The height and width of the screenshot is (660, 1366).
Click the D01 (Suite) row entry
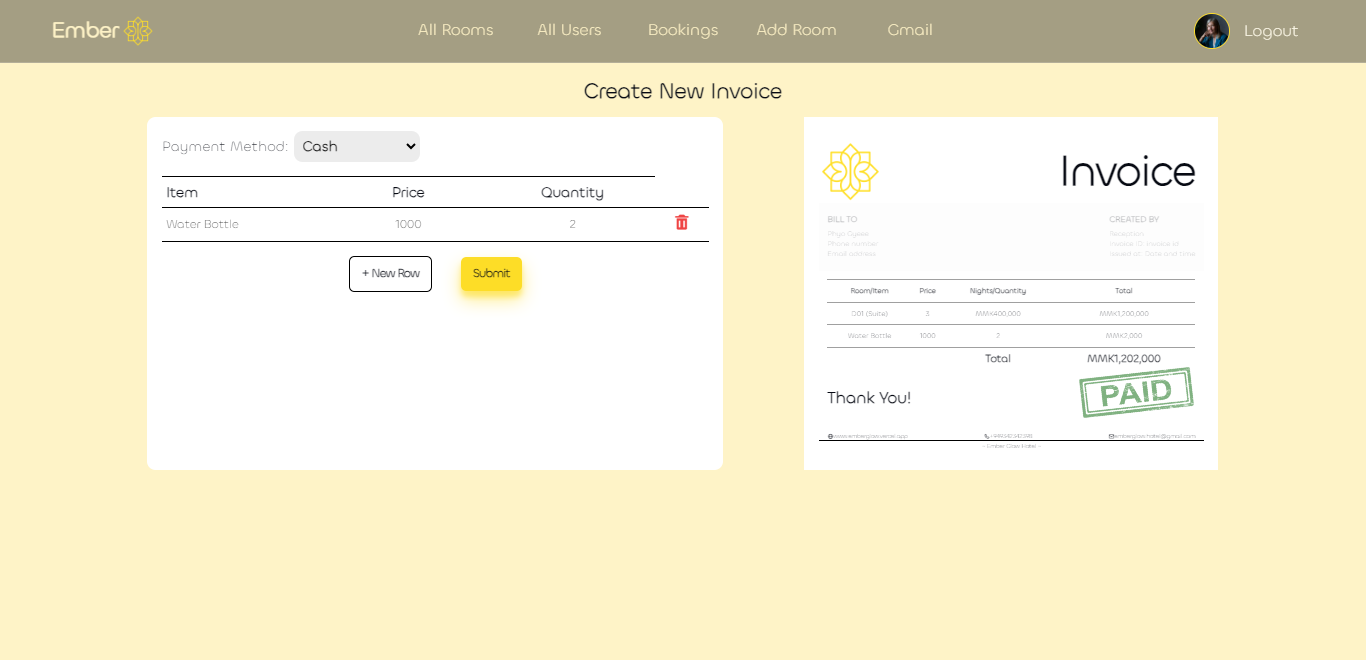coord(869,313)
